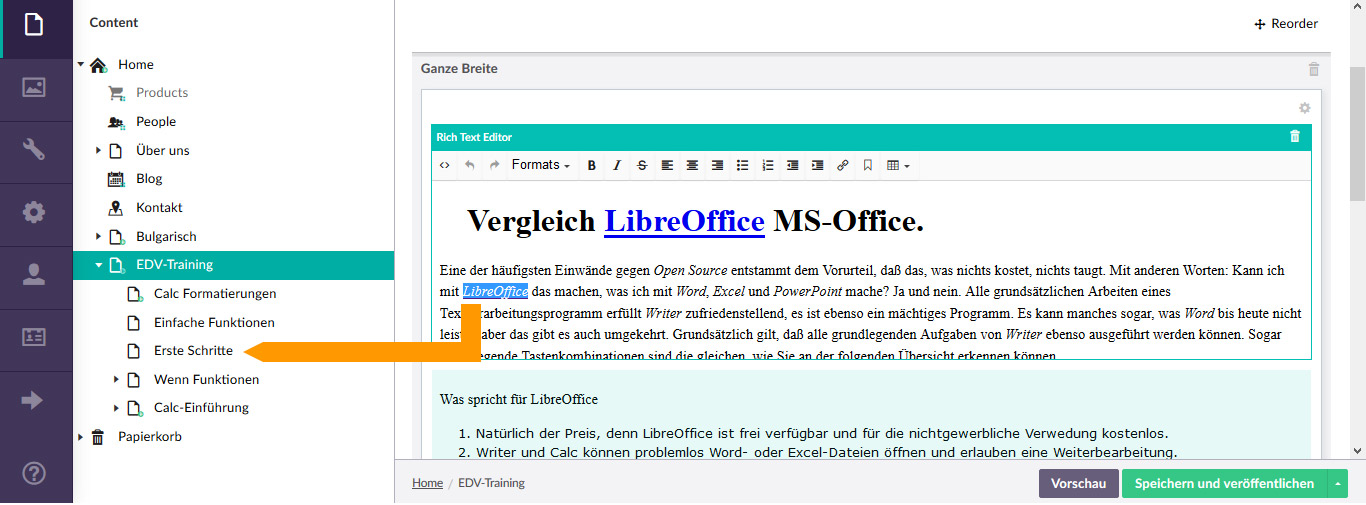Collapse the Home tree node

tap(81, 64)
